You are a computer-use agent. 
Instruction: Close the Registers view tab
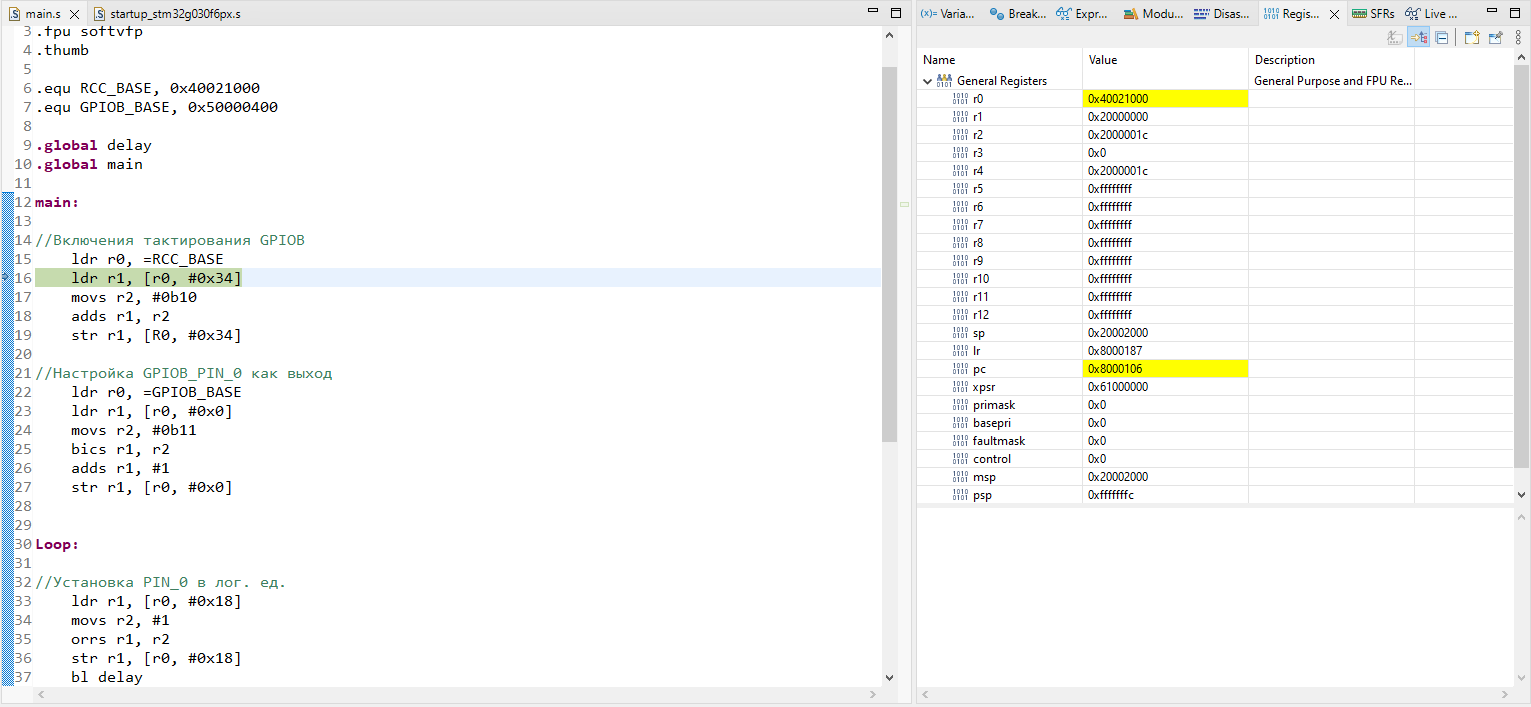click(1333, 14)
